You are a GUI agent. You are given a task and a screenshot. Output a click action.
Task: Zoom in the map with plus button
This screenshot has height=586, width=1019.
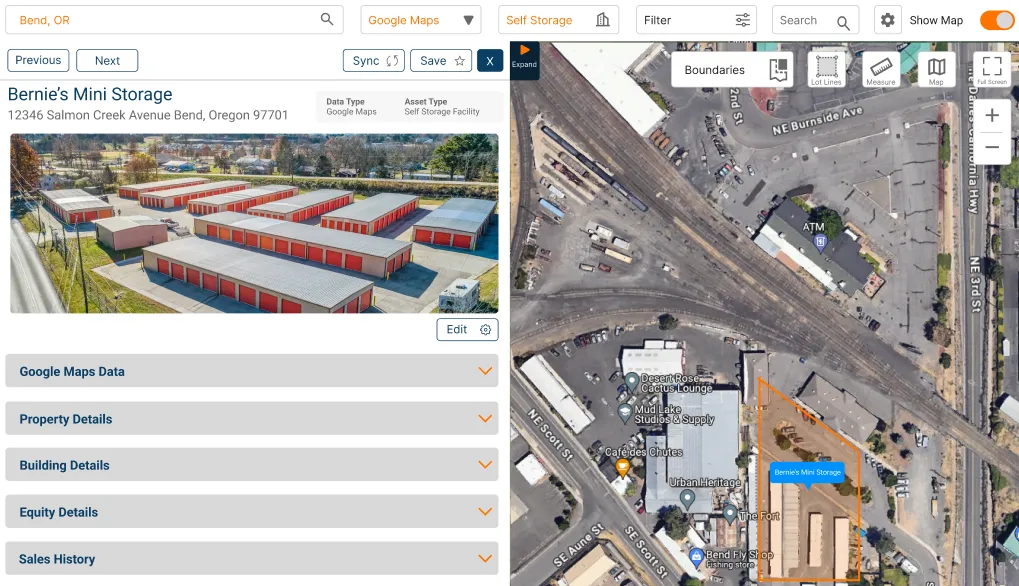click(992, 116)
